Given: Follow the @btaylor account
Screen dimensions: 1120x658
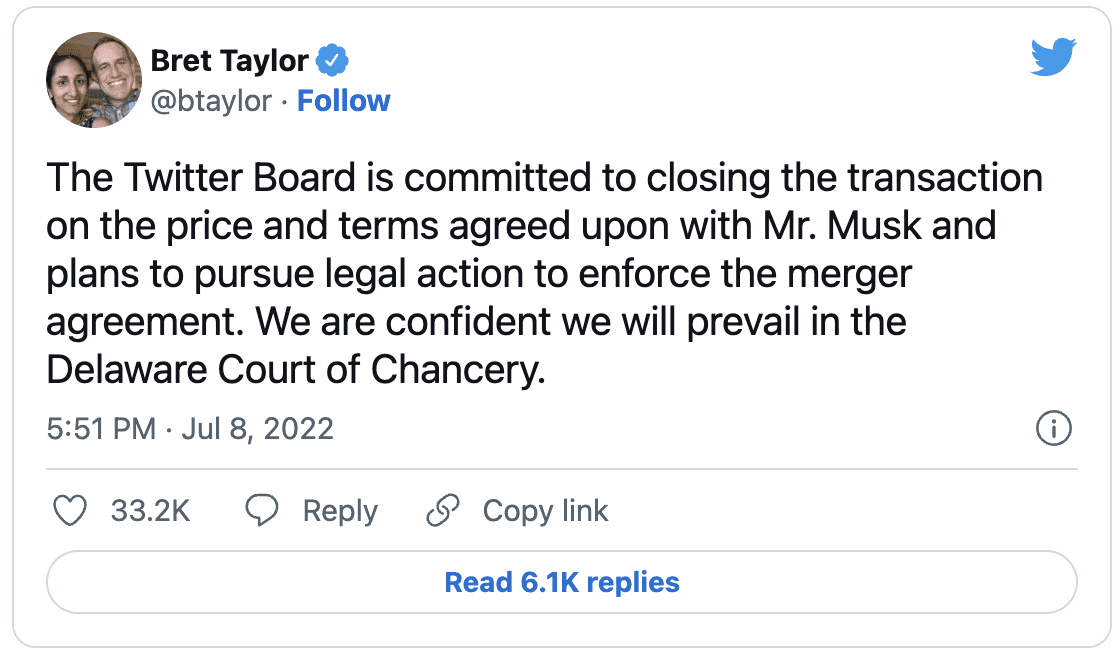Looking at the screenshot, I should [344, 101].
